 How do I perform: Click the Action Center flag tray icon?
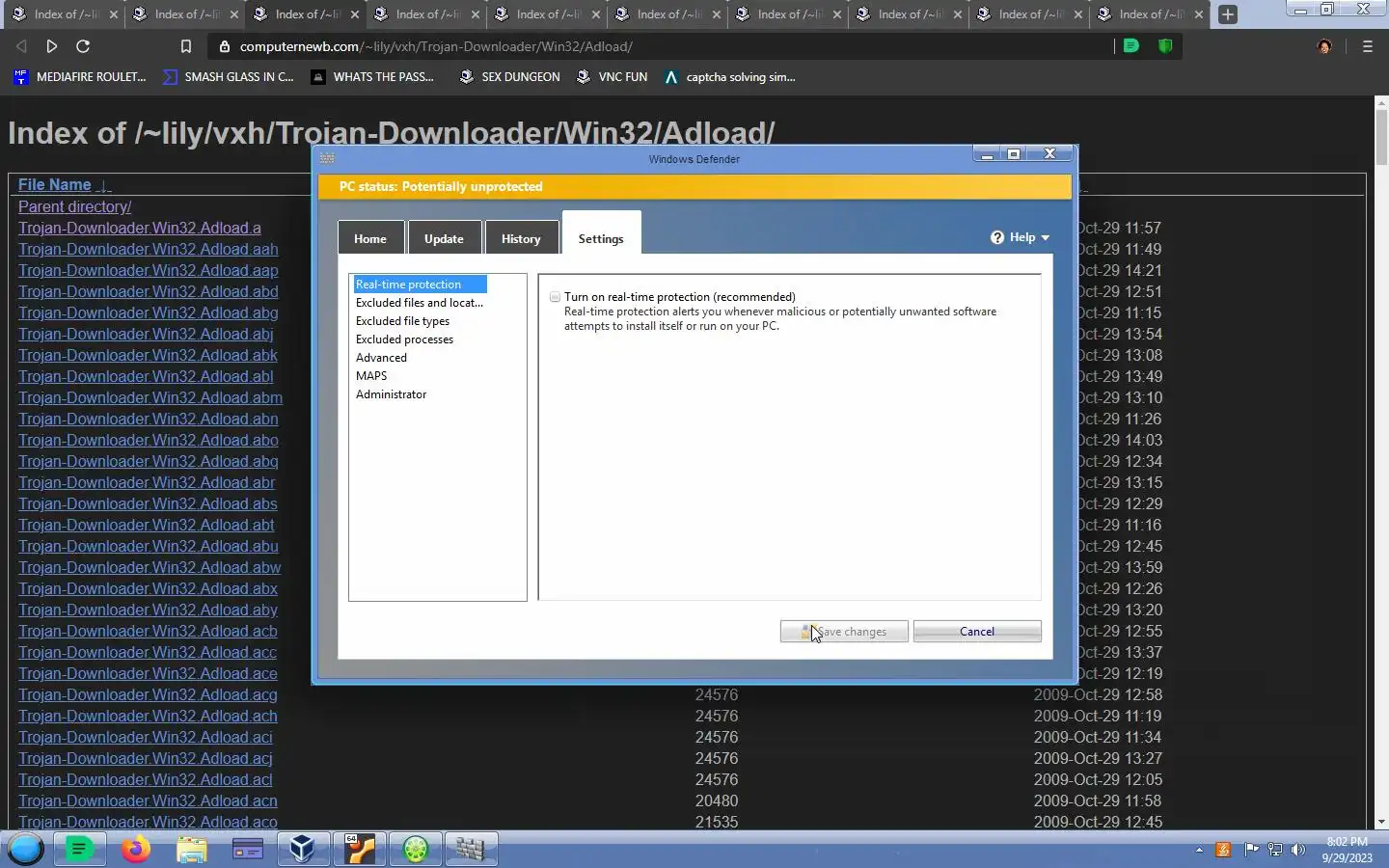pyautogui.click(x=1251, y=850)
